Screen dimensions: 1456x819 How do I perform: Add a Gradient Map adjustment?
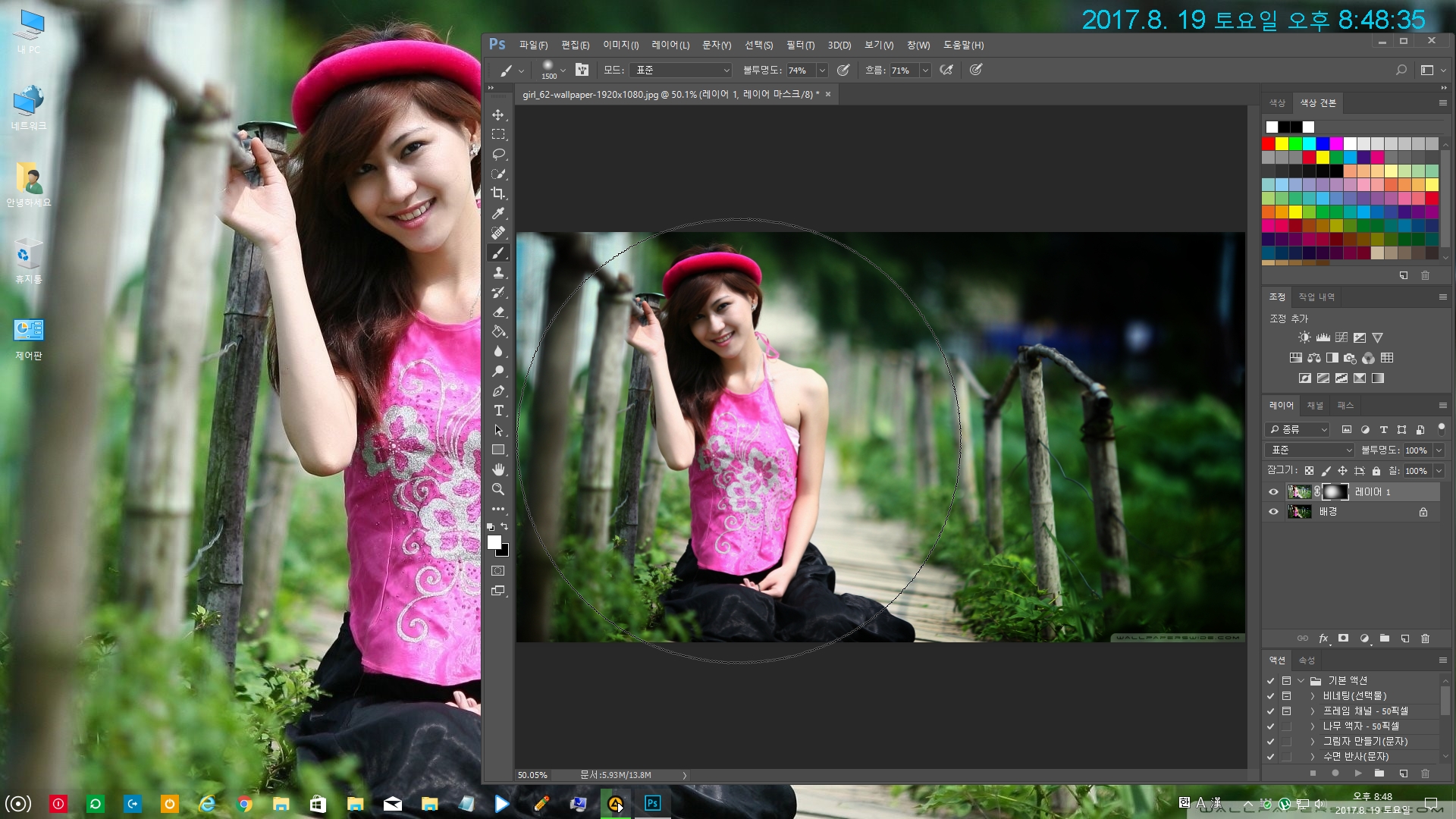coord(1378,378)
